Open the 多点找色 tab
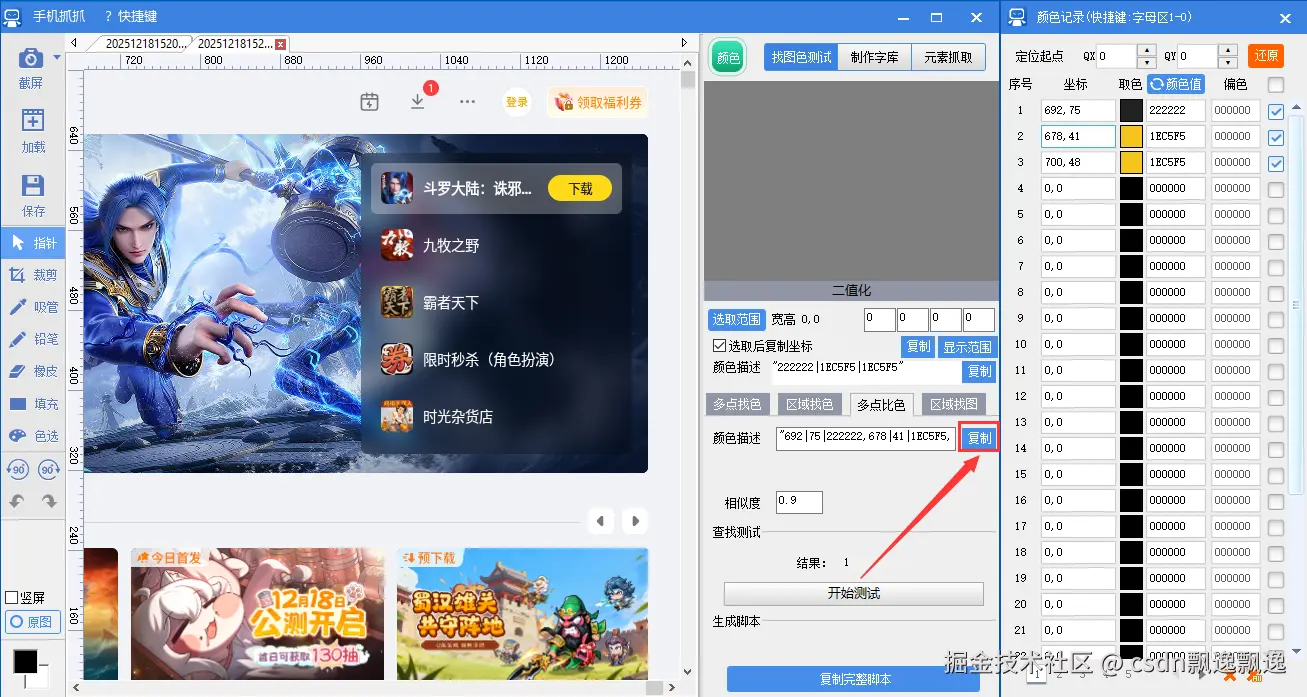This screenshot has height=697, width=1307. 738,404
